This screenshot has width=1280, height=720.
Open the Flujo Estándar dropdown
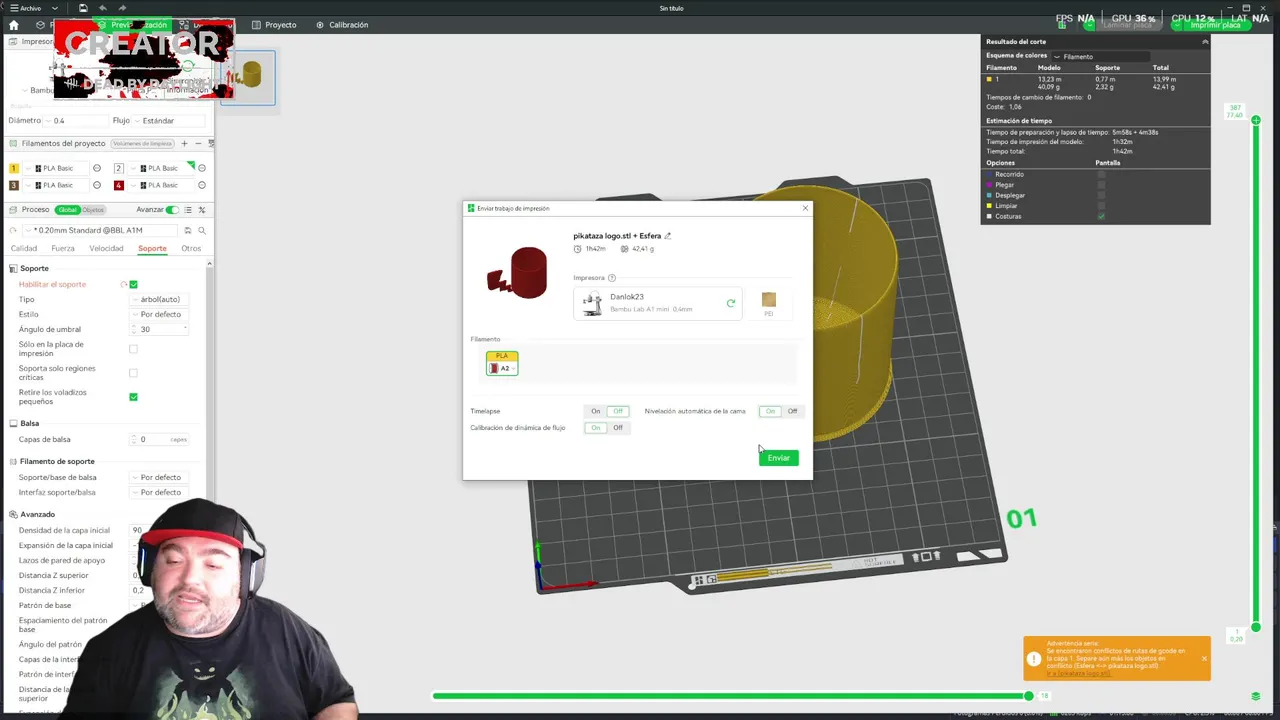[170, 120]
